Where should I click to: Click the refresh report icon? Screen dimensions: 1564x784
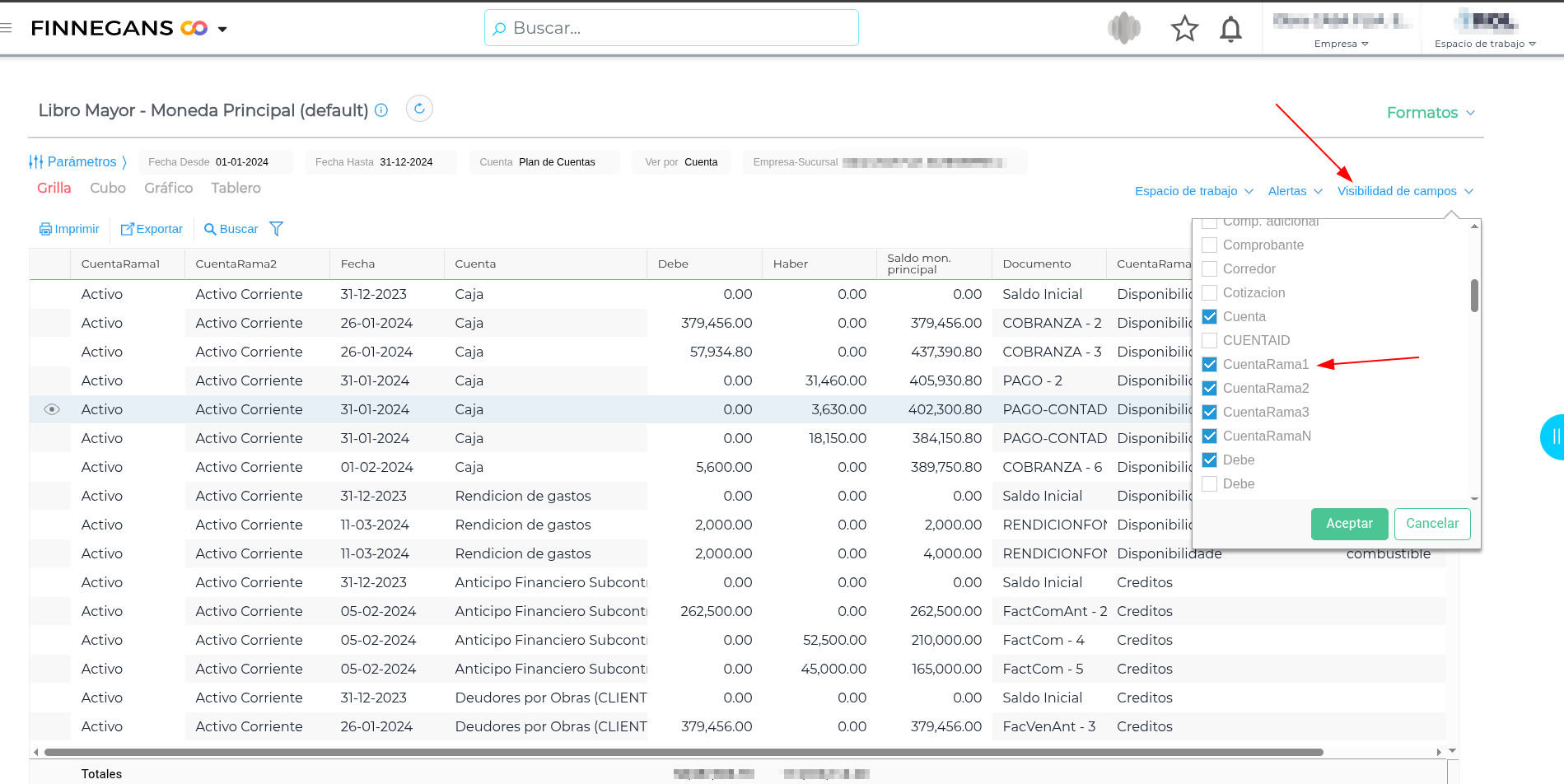point(419,109)
